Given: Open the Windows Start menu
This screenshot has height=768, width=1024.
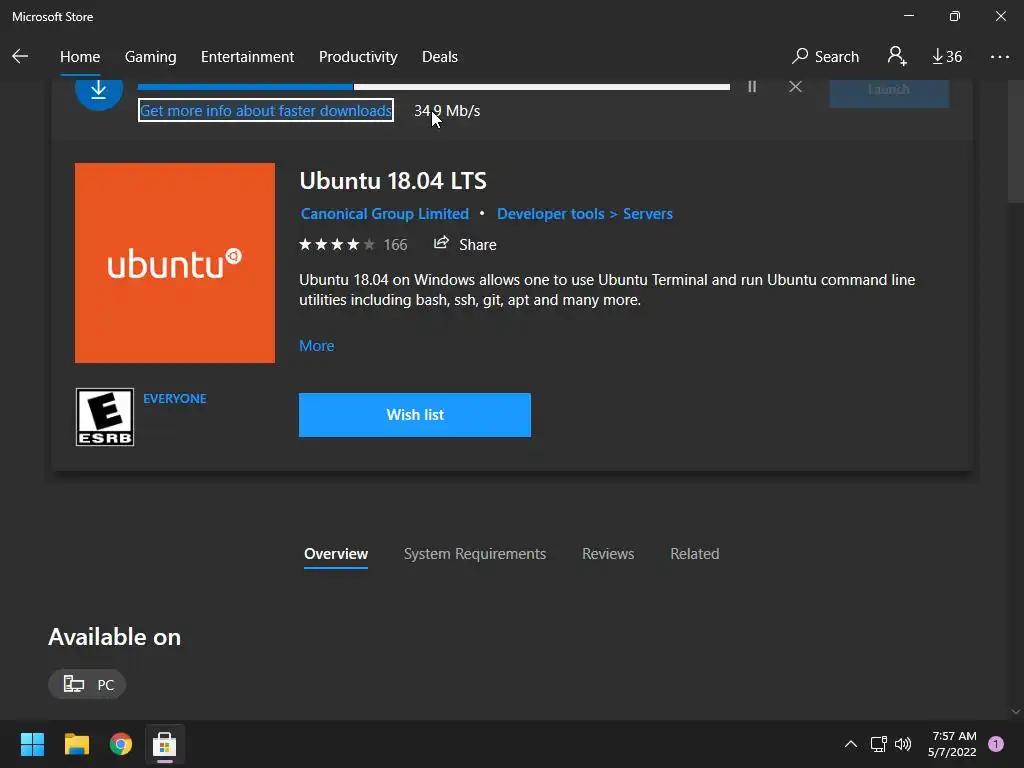Looking at the screenshot, I should coord(32,744).
